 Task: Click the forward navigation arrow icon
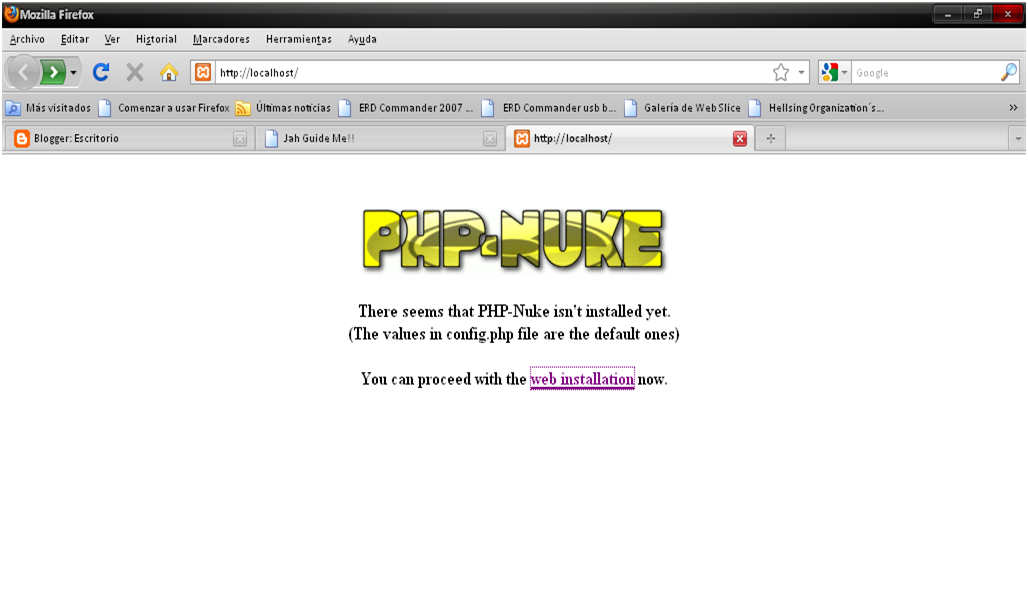[x=54, y=71]
